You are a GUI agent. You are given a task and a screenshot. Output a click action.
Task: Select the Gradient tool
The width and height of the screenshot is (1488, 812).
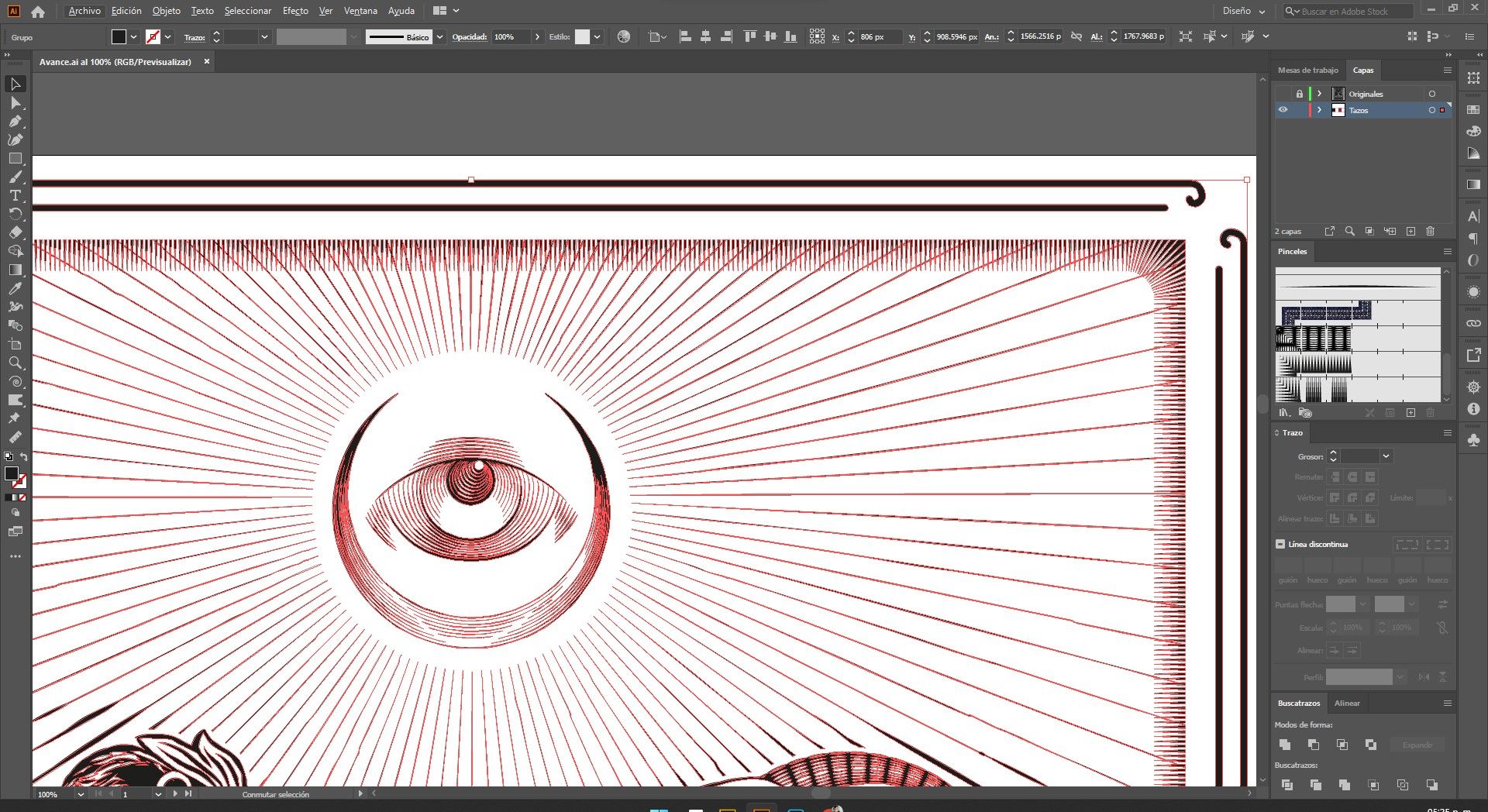(15, 270)
